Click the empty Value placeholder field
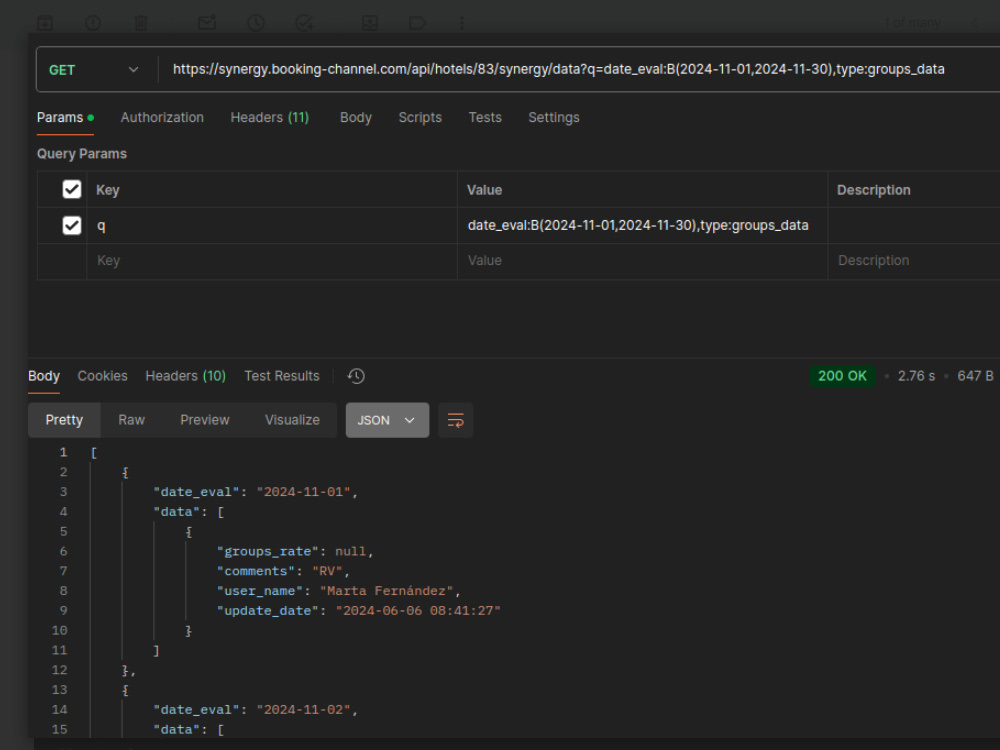This screenshot has width=1000, height=750. click(642, 261)
